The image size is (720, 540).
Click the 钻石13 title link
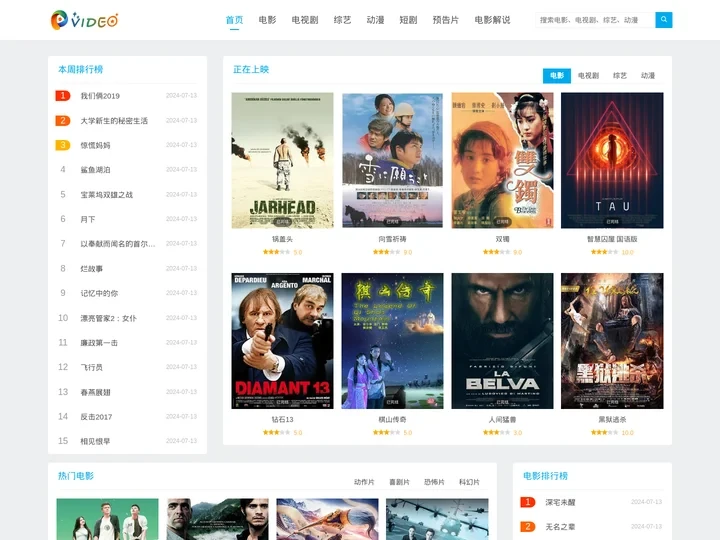282,420
